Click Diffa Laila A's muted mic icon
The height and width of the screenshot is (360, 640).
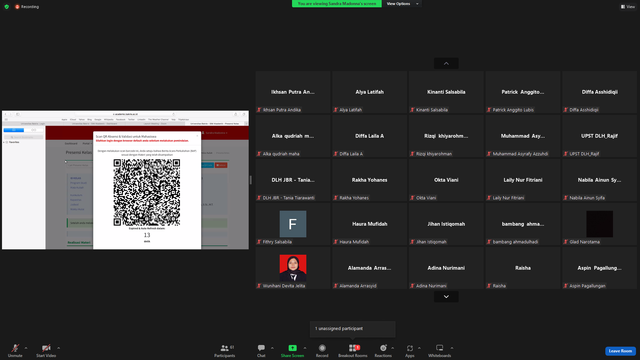[x=336, y=154]
